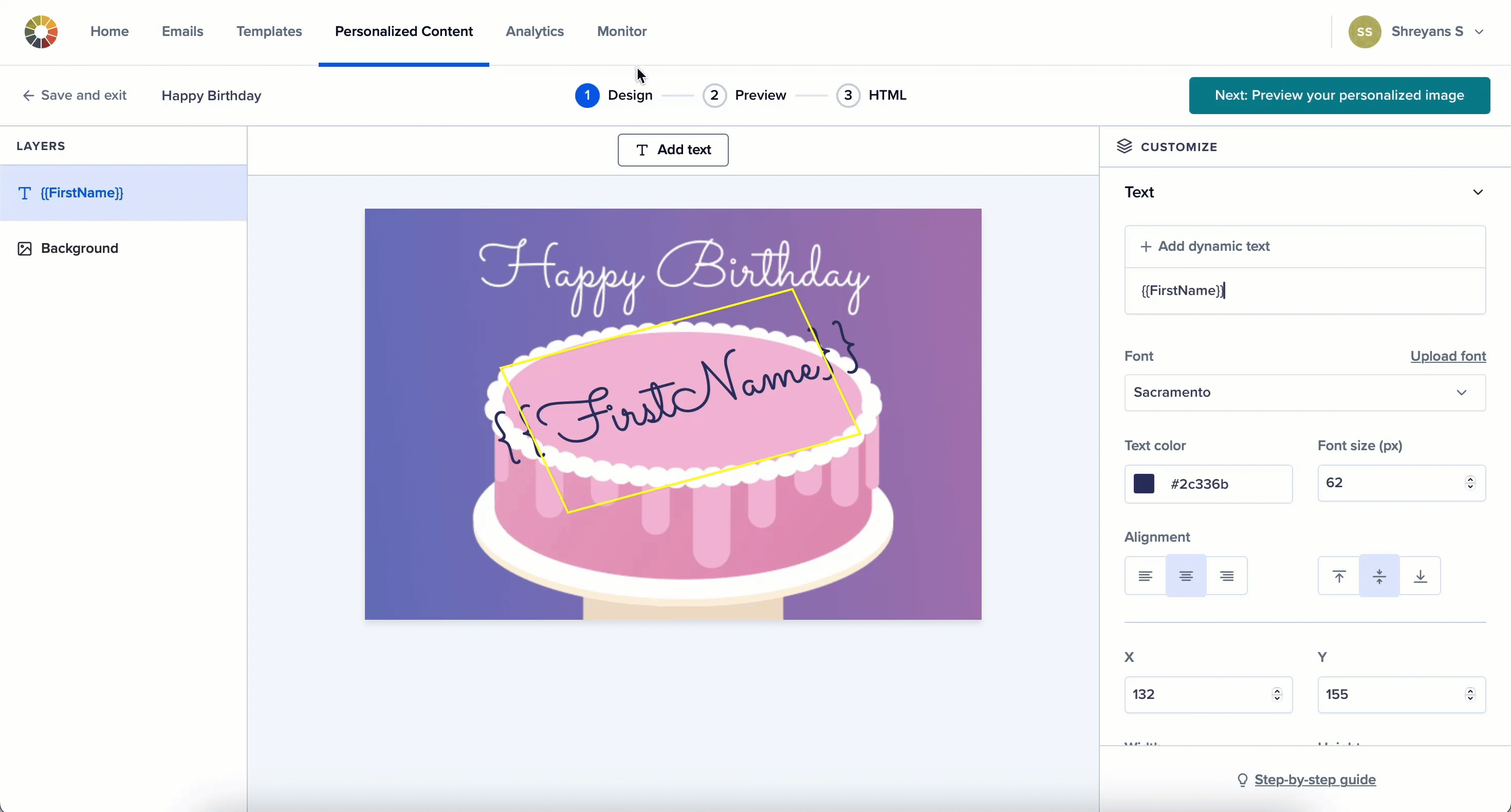Open the text color swatch #2c336b
Viewport: 1511px width, 812px height.
pyautogui.click(x=1144, y=484)
